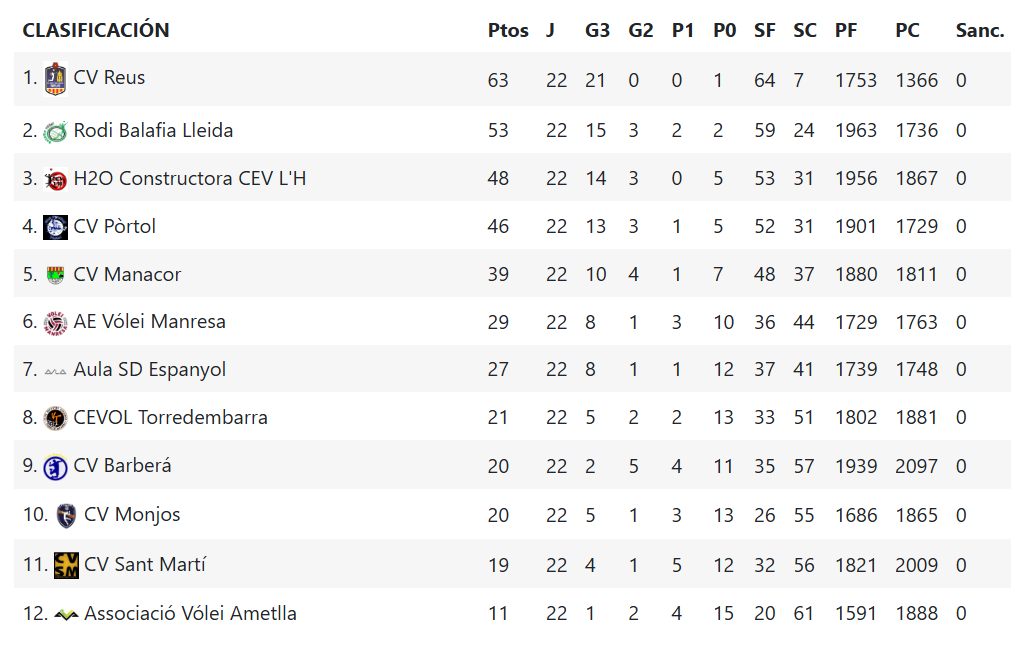
Task: Click the Rodi Balafia Lleida green logo
Action: pos(55,132)
